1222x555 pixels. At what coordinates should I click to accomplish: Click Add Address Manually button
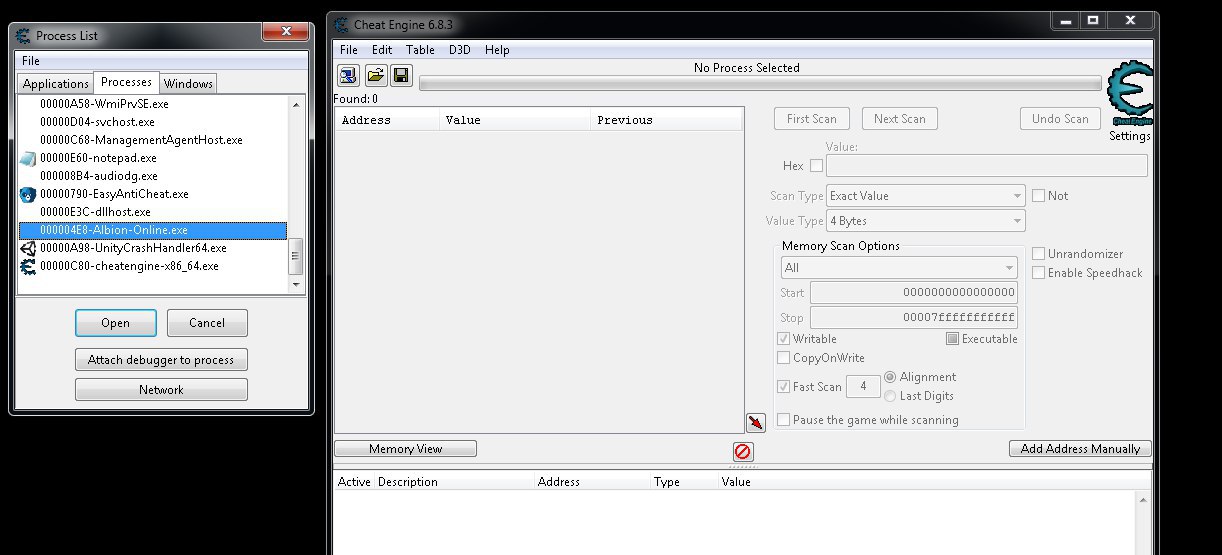(x=1080, y=449)
